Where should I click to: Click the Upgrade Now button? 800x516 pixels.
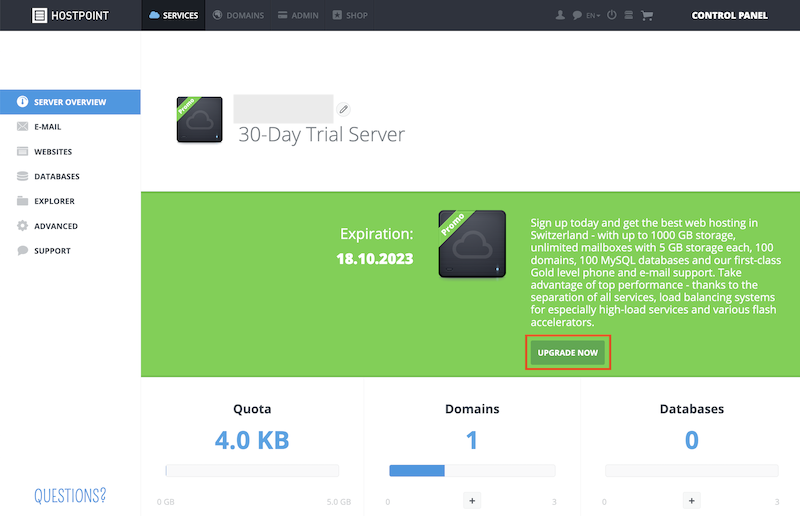click(x=567, y=353)
